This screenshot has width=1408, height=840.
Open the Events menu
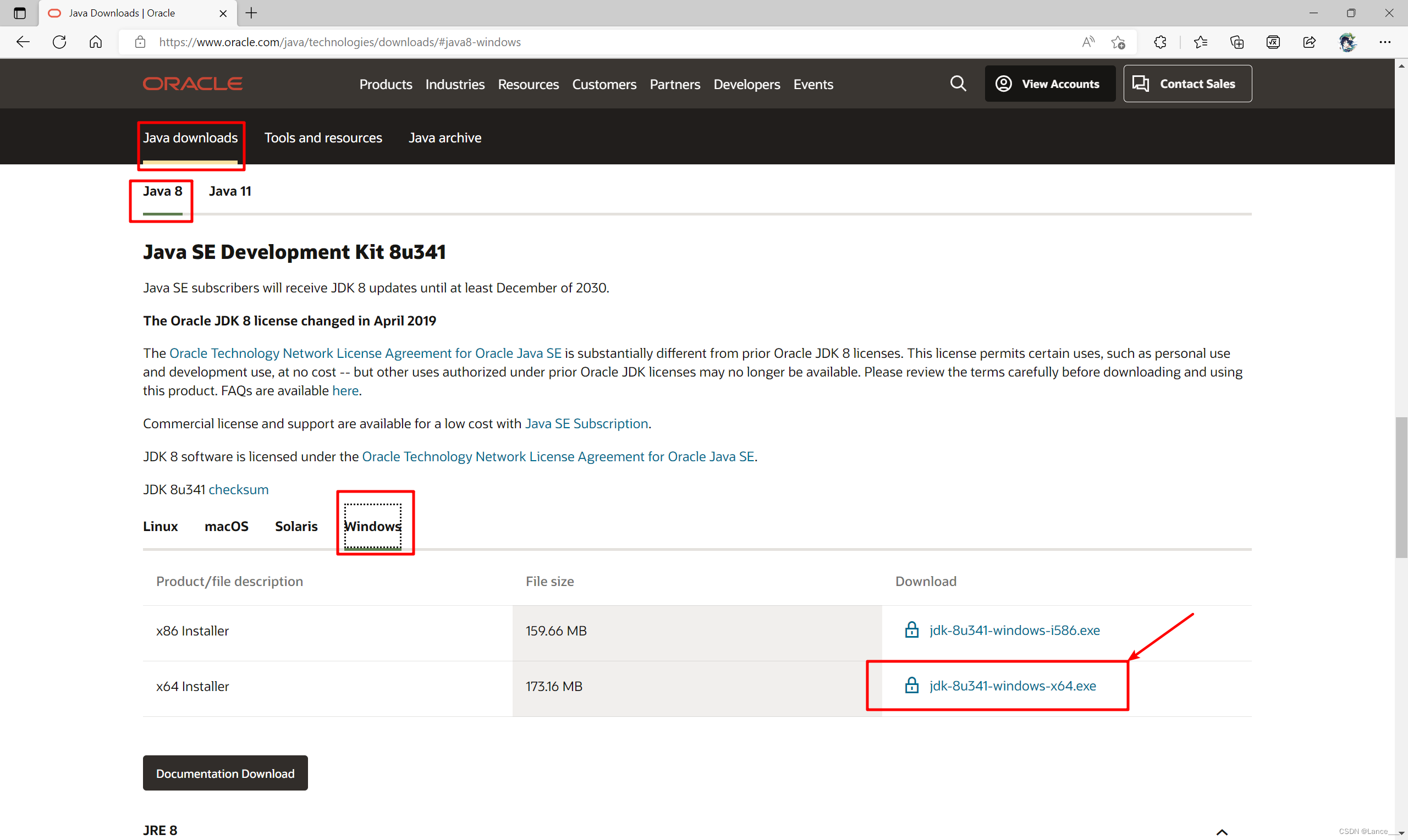coord(813,84)
